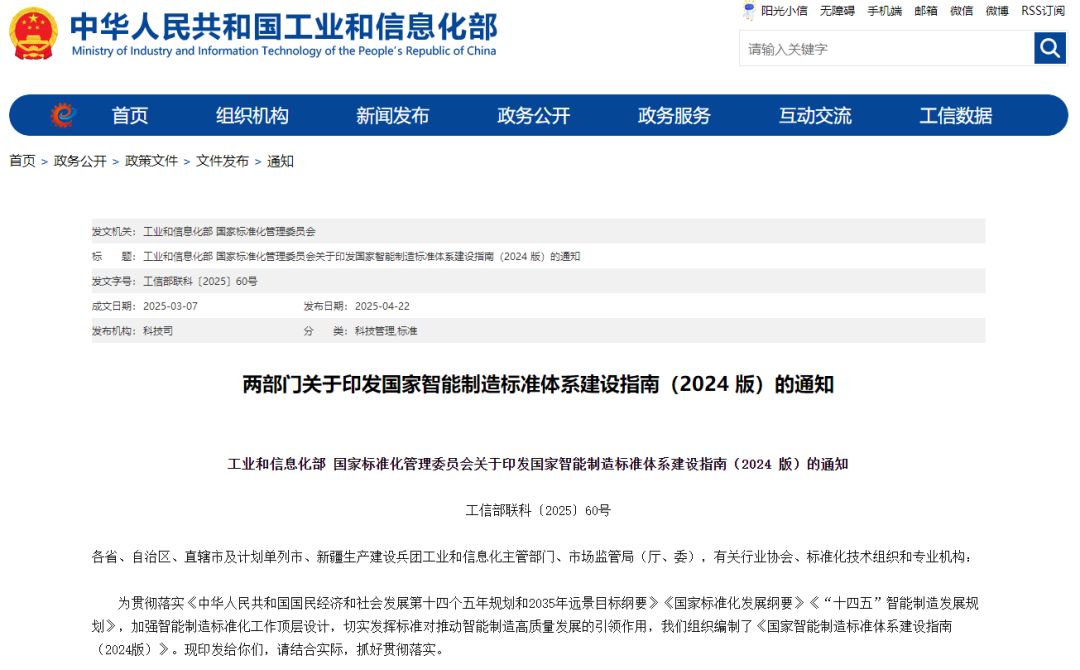Click the magnifier search button
The image size is (1080, 670).
point(1050,48)
